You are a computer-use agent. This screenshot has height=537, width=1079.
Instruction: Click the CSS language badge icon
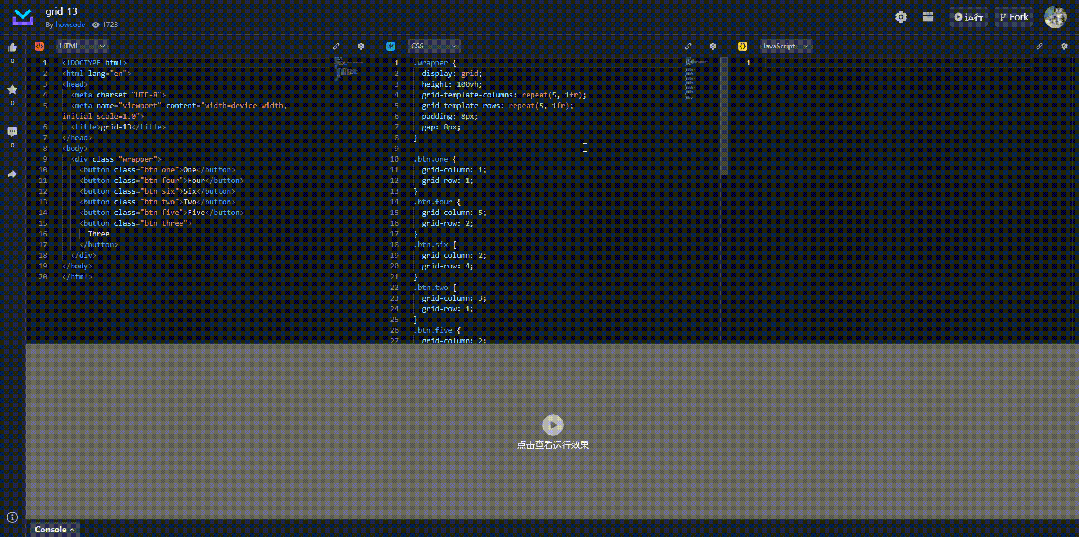point(391,46)
